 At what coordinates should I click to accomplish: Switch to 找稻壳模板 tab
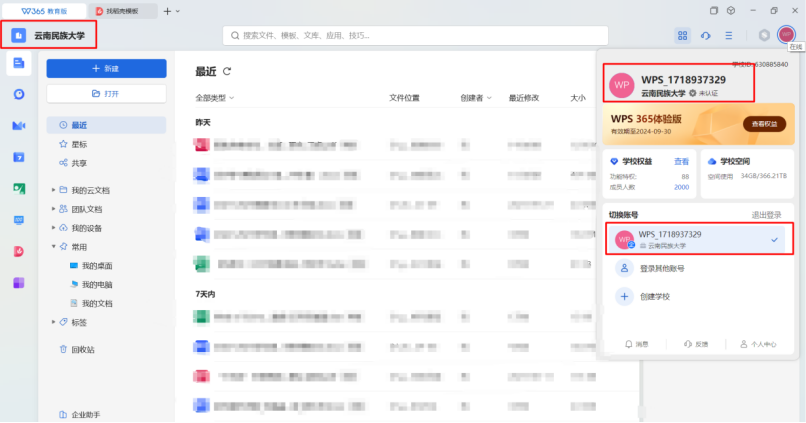[x=122, y=11]
